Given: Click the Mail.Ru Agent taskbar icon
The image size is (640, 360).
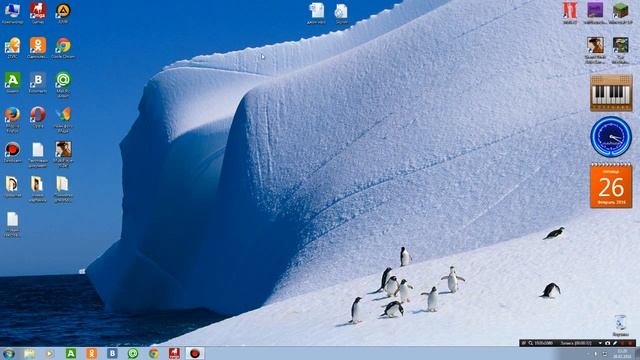Looking at the screenshot, I should click(133, 353).
